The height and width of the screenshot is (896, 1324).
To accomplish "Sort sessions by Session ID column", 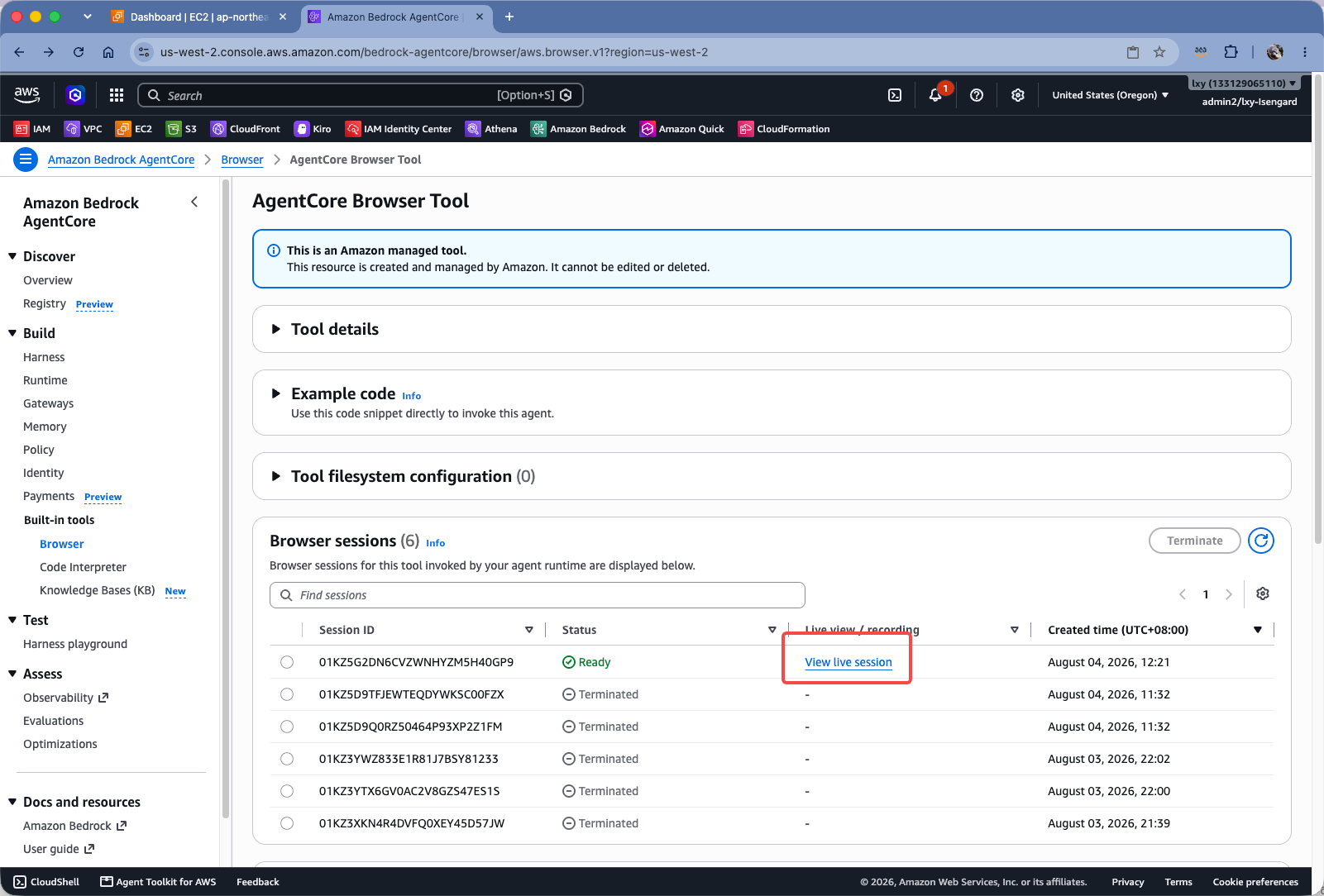I will tap(529, 630).
